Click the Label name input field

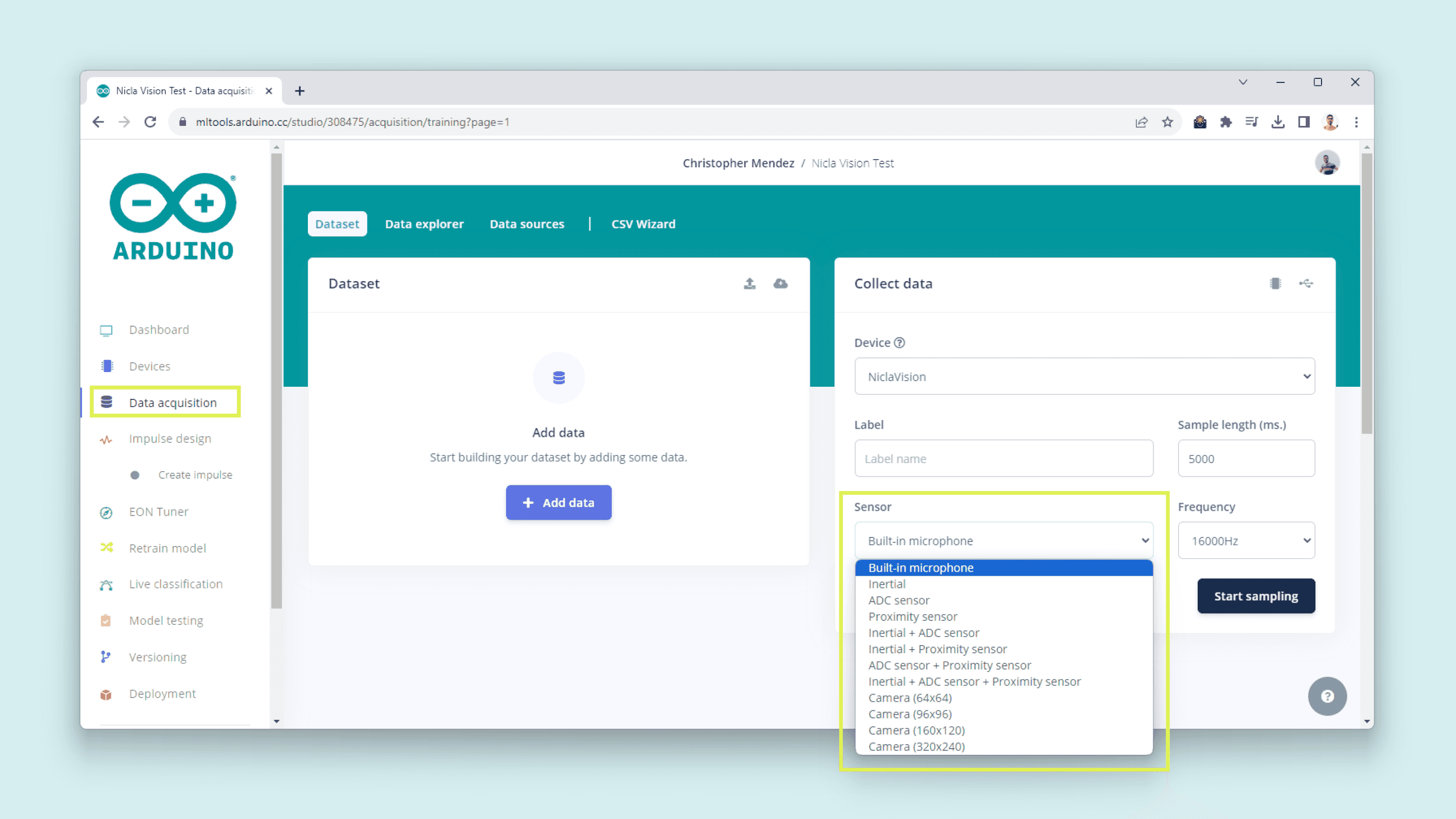pyautogui.click(x=1003, y=459)
